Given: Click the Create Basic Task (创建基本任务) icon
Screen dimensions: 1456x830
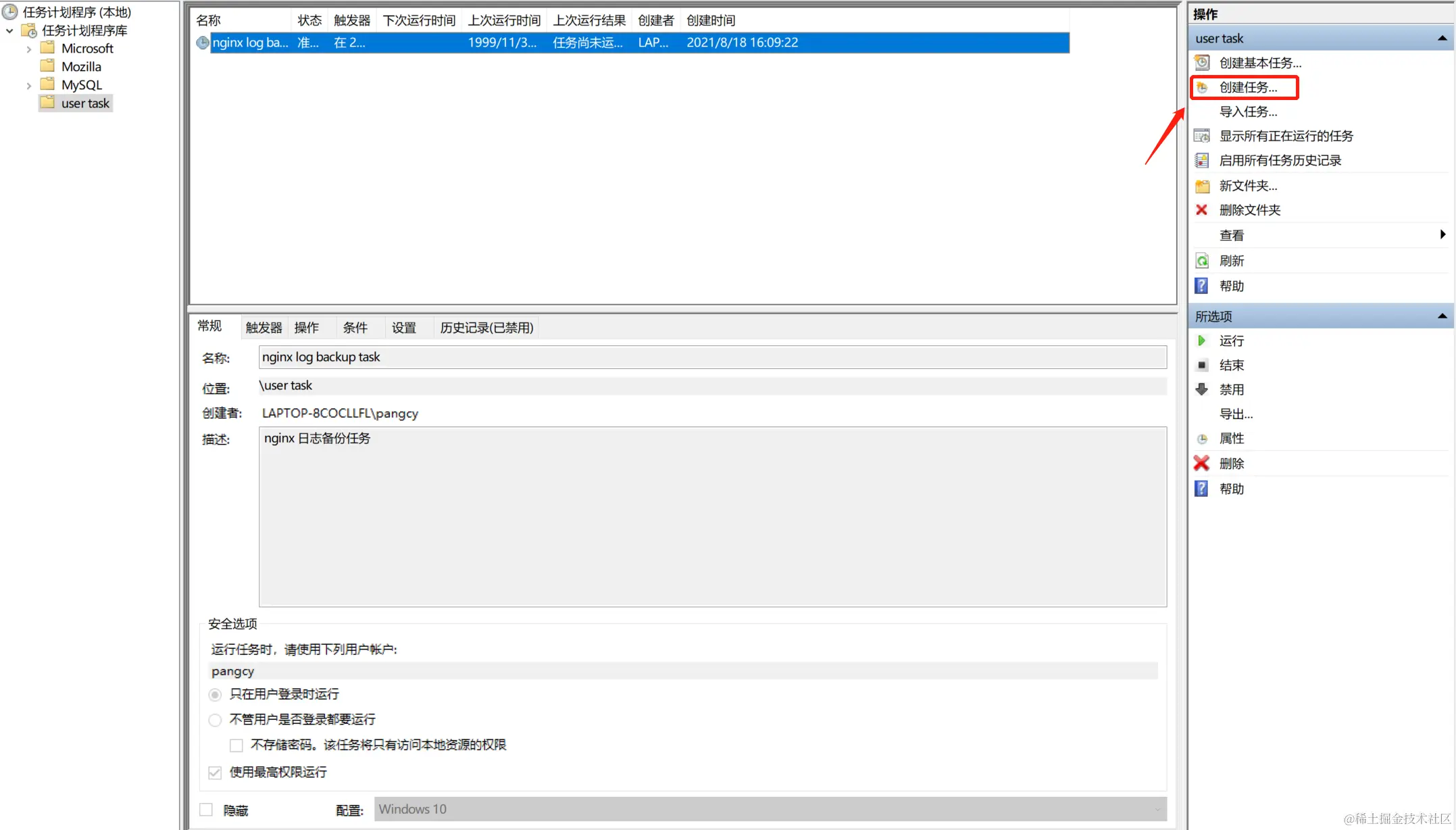Looking at the screenshot, I should (x=1202, y=63).
